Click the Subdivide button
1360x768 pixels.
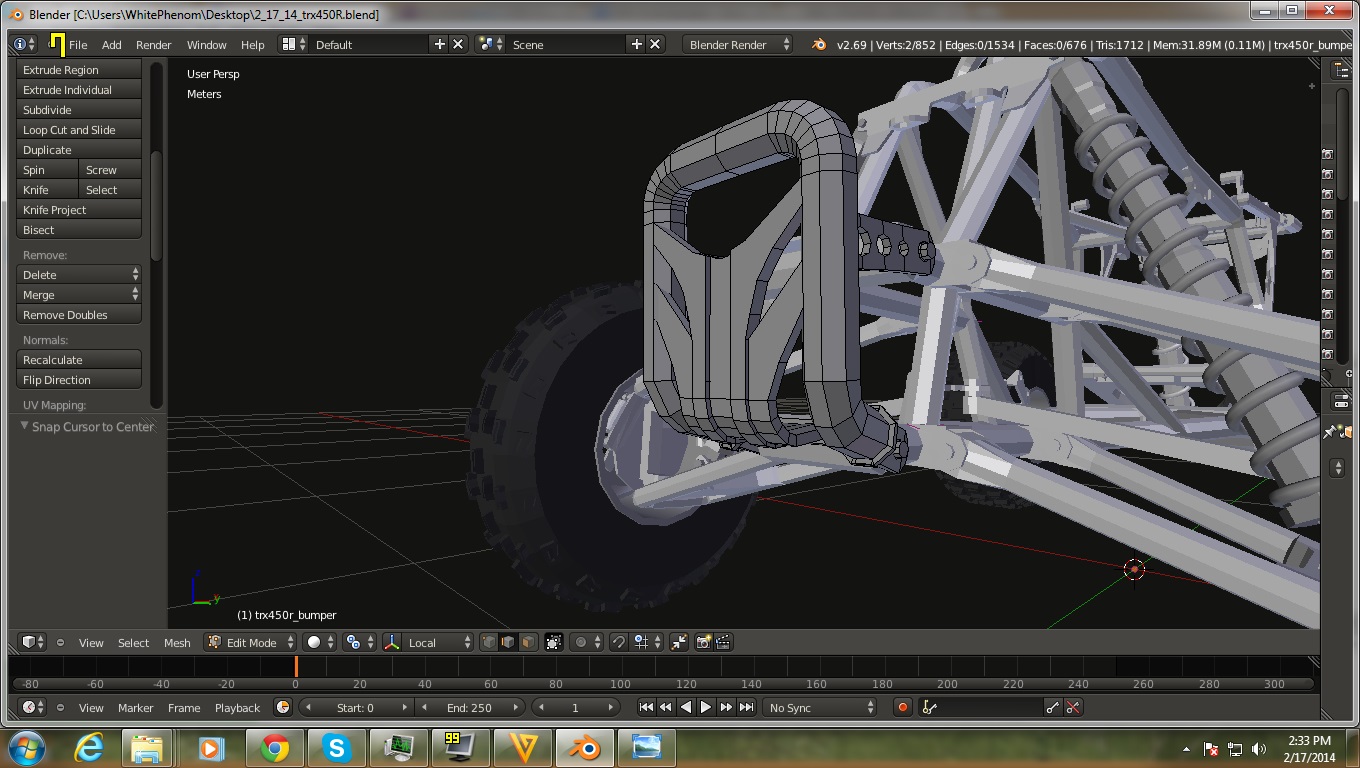coord(79,109)
